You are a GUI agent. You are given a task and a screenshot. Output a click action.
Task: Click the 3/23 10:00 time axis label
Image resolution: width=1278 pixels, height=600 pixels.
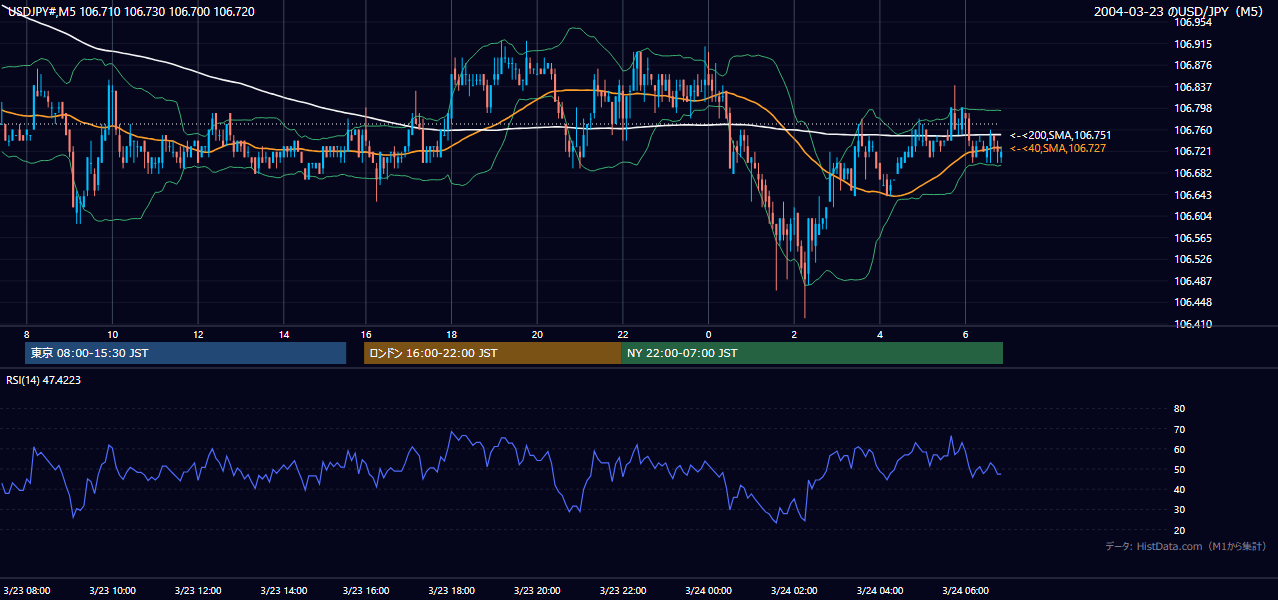coord(112,590)
